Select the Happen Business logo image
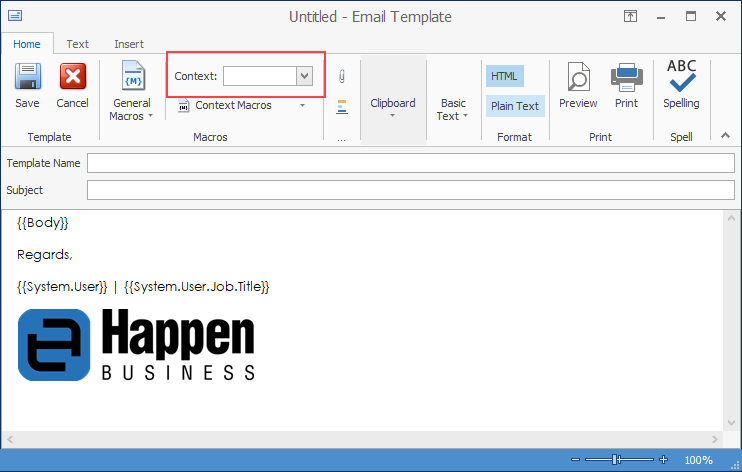The image size is (742, 472). coord(136,345)
